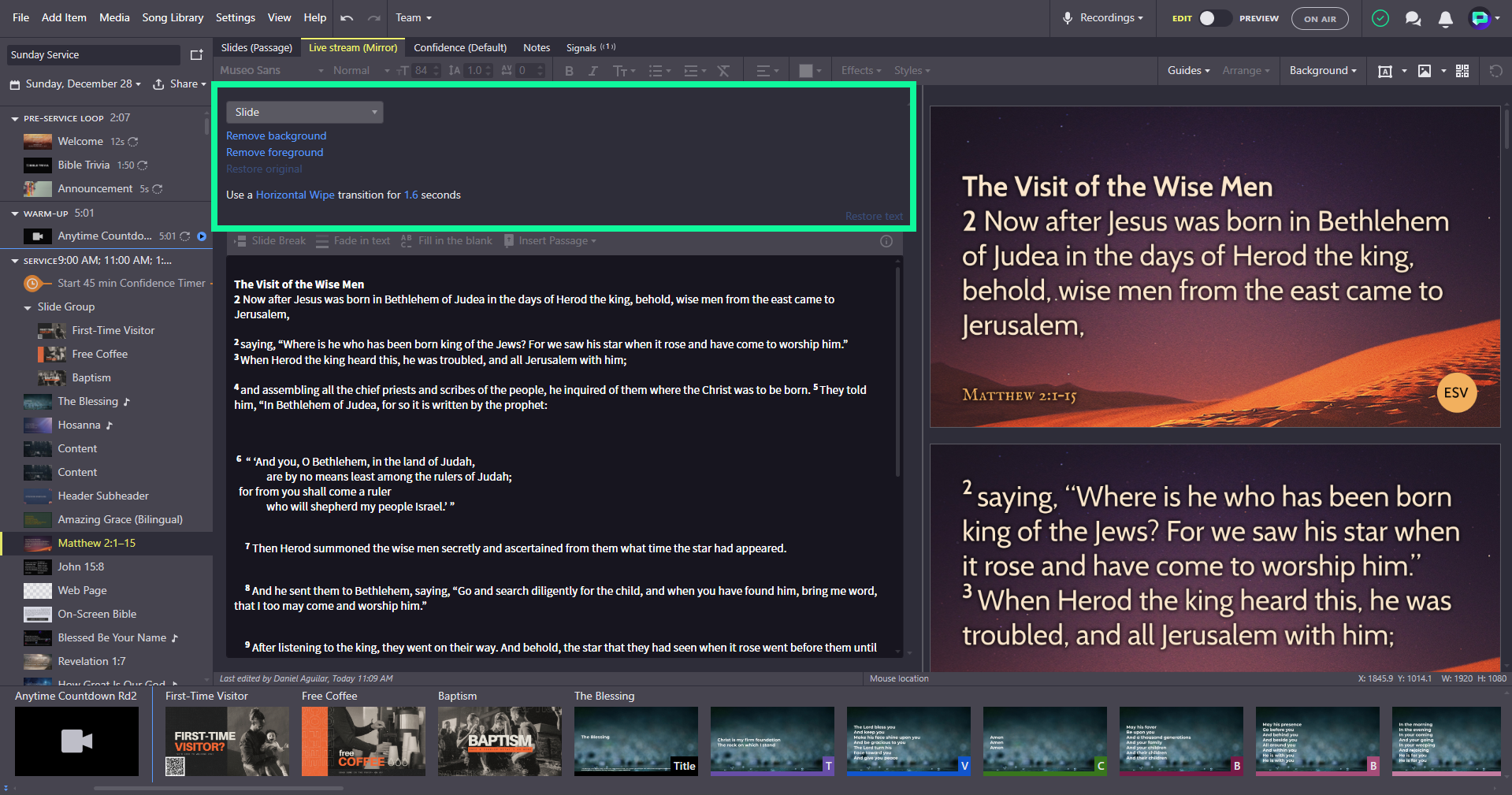Open the Guides dropdown
The width and height of the screenshot is (1512, 795).
(1188, 71)
